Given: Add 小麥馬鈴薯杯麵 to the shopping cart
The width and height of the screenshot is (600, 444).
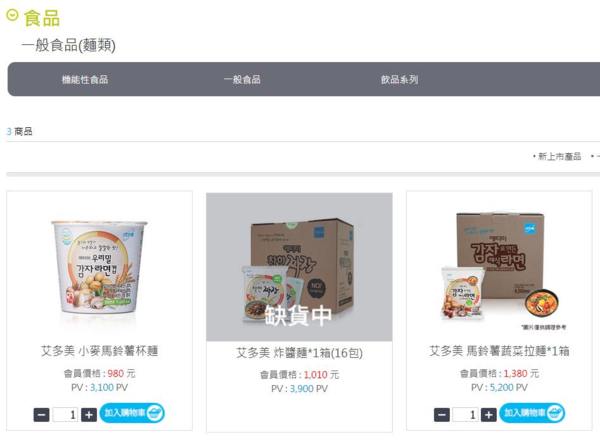Looking at the screenshot, I should 132,413.
